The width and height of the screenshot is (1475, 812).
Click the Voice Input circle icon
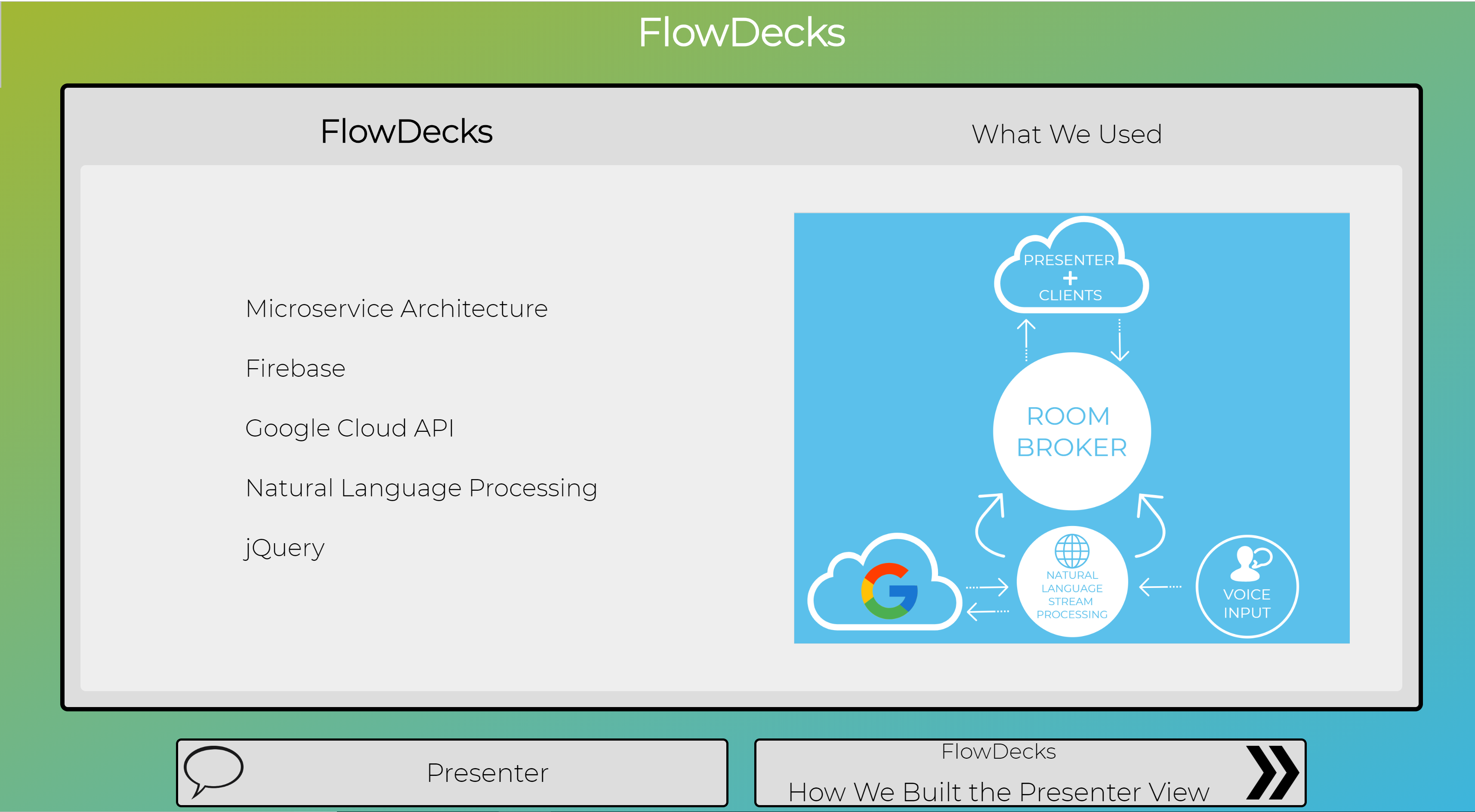1247,586
